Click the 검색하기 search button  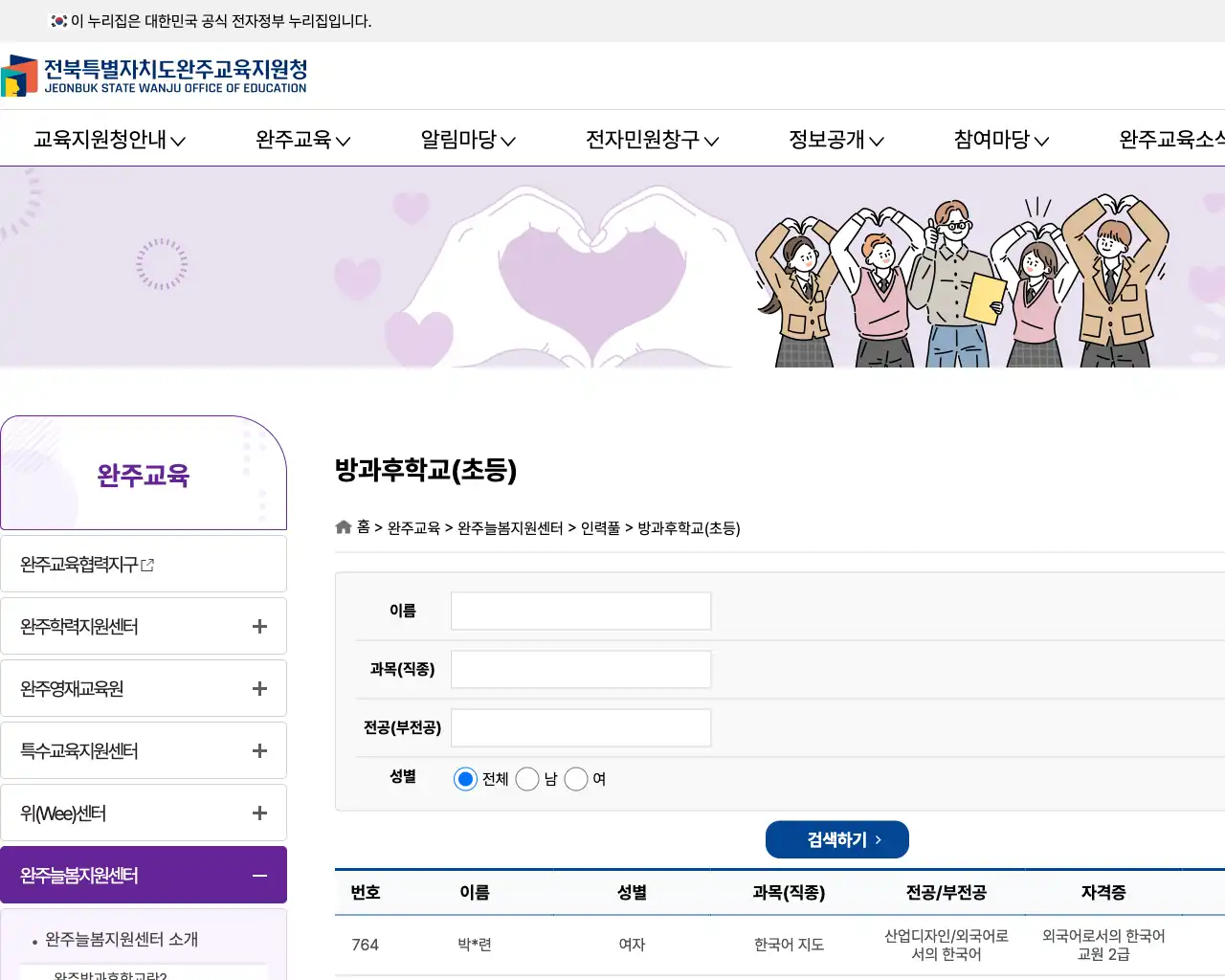pos(836,839)
